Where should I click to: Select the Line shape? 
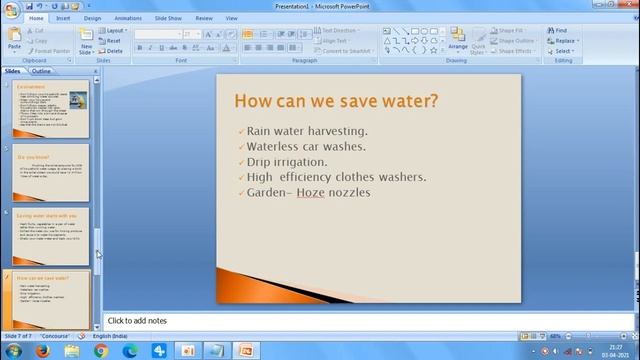point(396,31)
